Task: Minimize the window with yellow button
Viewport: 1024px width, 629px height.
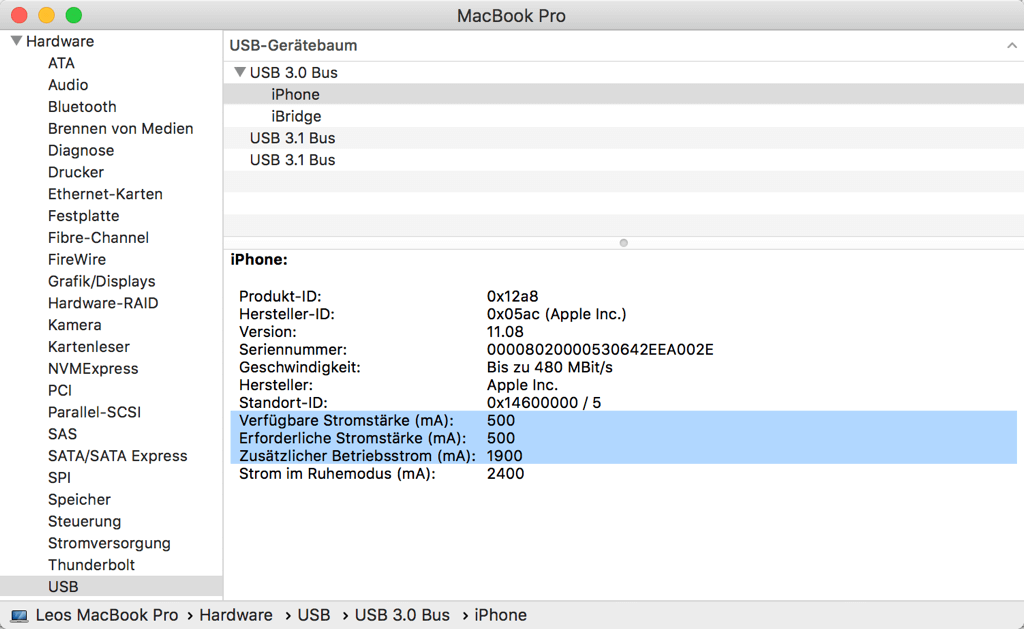Action: (47, 15)
